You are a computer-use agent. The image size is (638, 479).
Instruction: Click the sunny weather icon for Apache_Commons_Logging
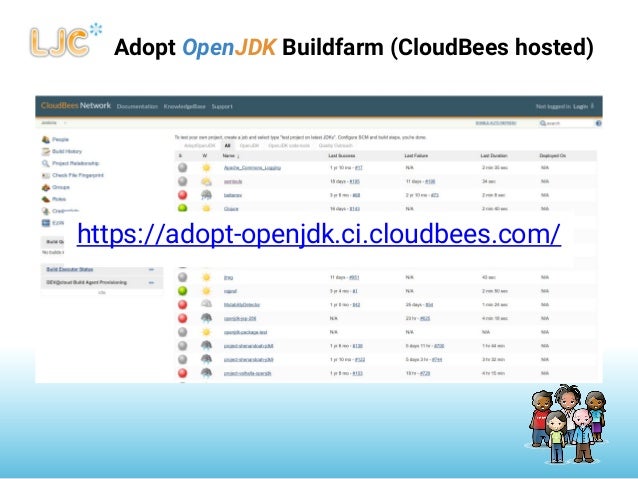pyautogui.click(x=206, y=168)
